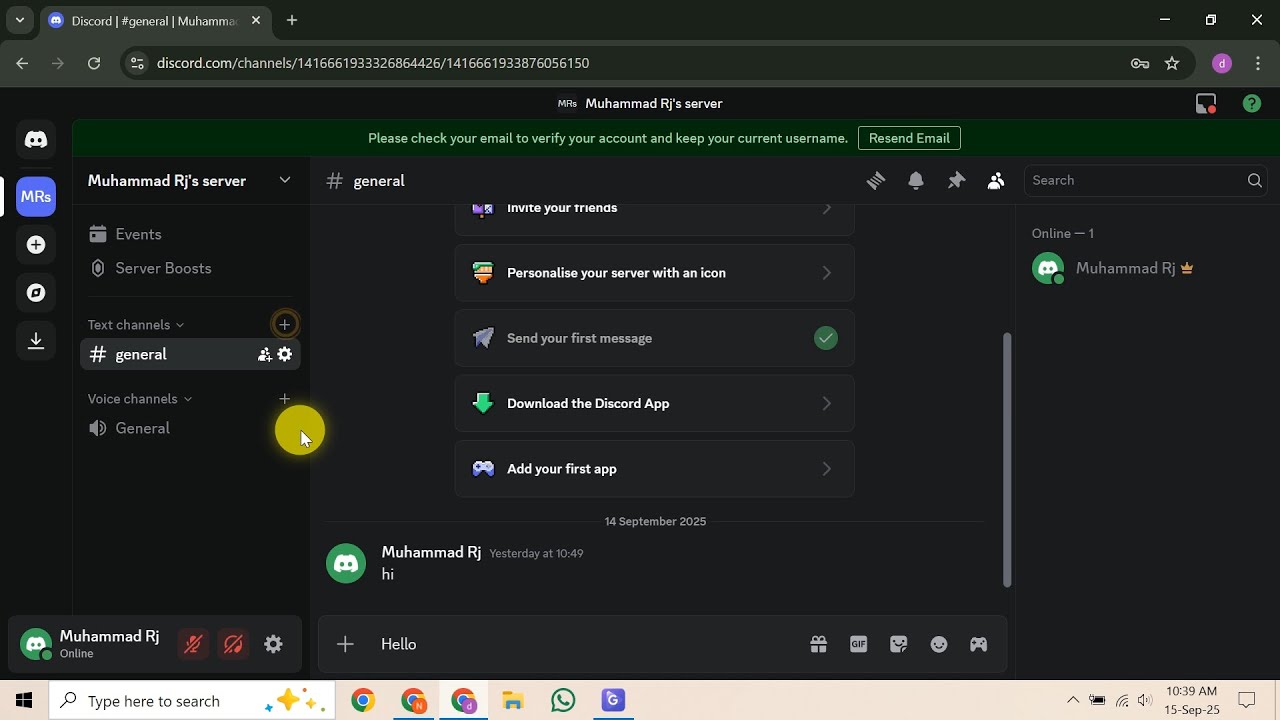Viewport: 1280px width, 720px height.
Task: Open the gift icon in message bar
Action: point(818,644)
